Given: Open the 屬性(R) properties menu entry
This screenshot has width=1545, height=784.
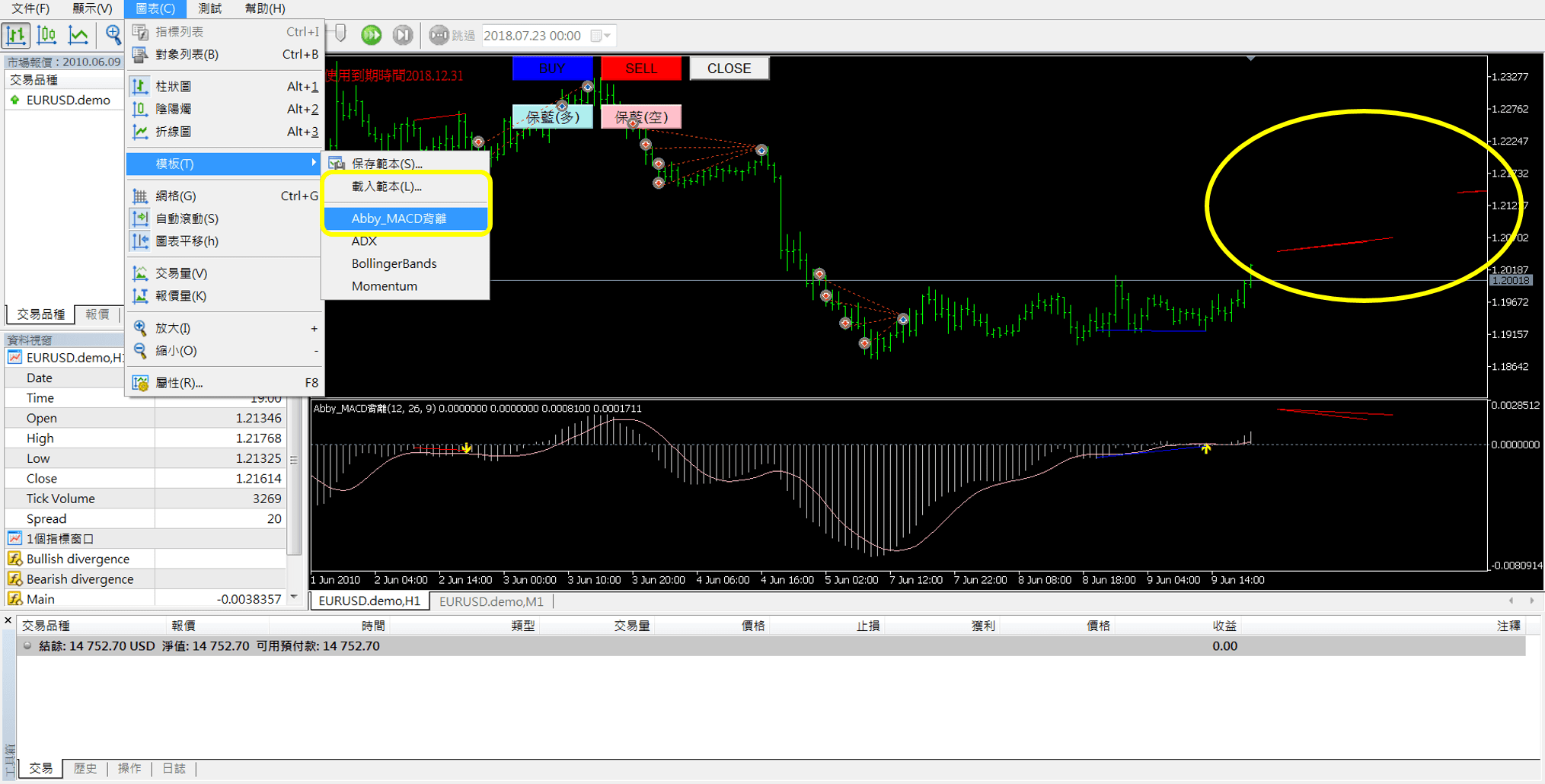Looking at the screenshot, I should [179, 383].
